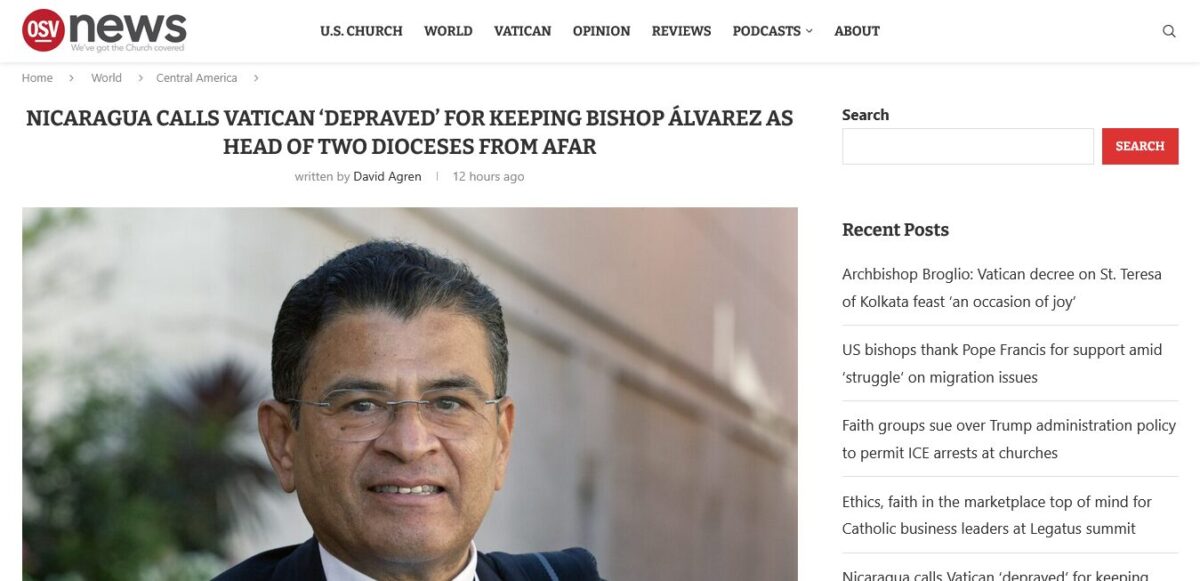
Task: Focus the sidebar search input field
Action: pyautogui.click(x=967, y=146)
